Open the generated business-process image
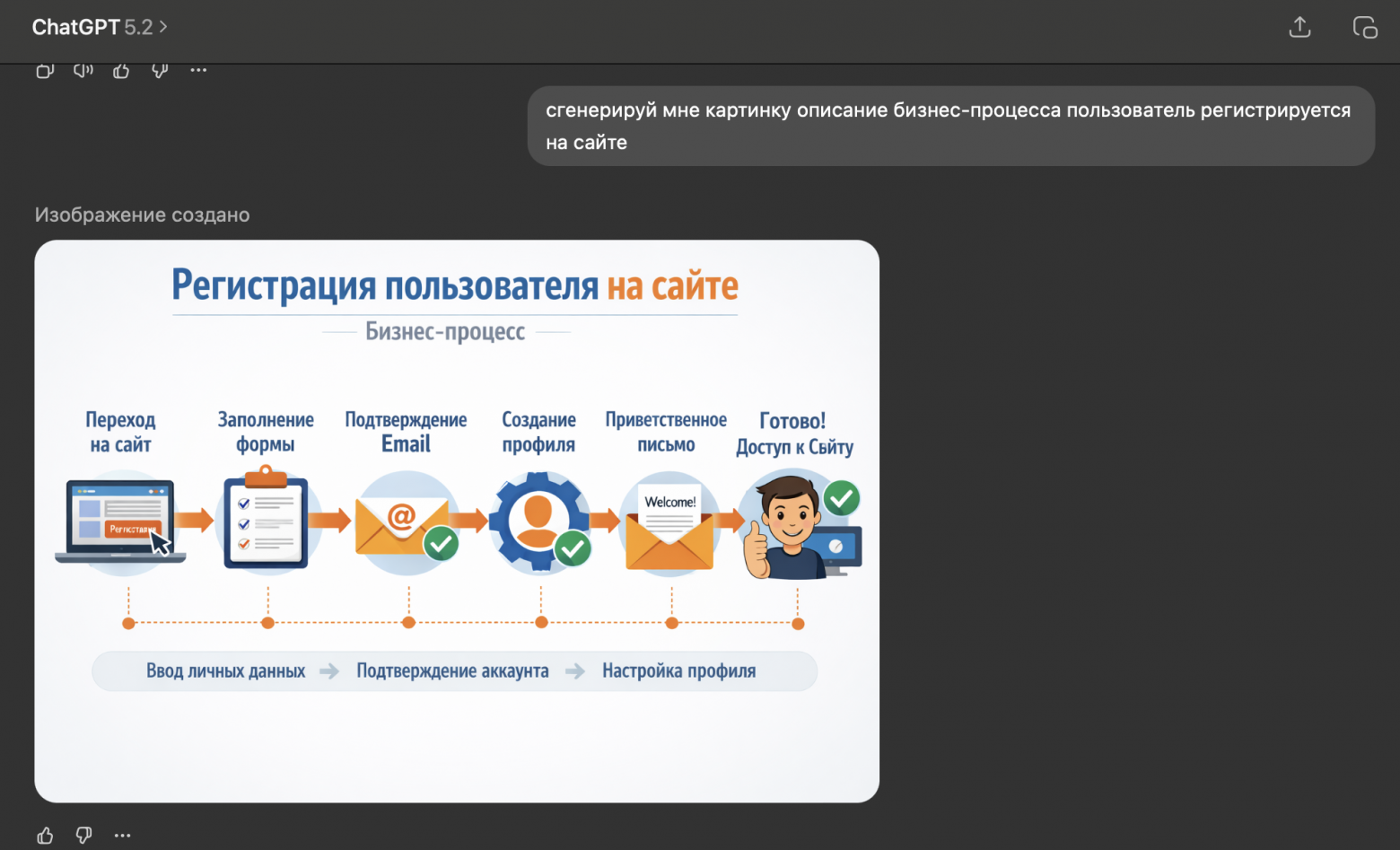Screen dimensions: 1400x850 click(457, 521)
